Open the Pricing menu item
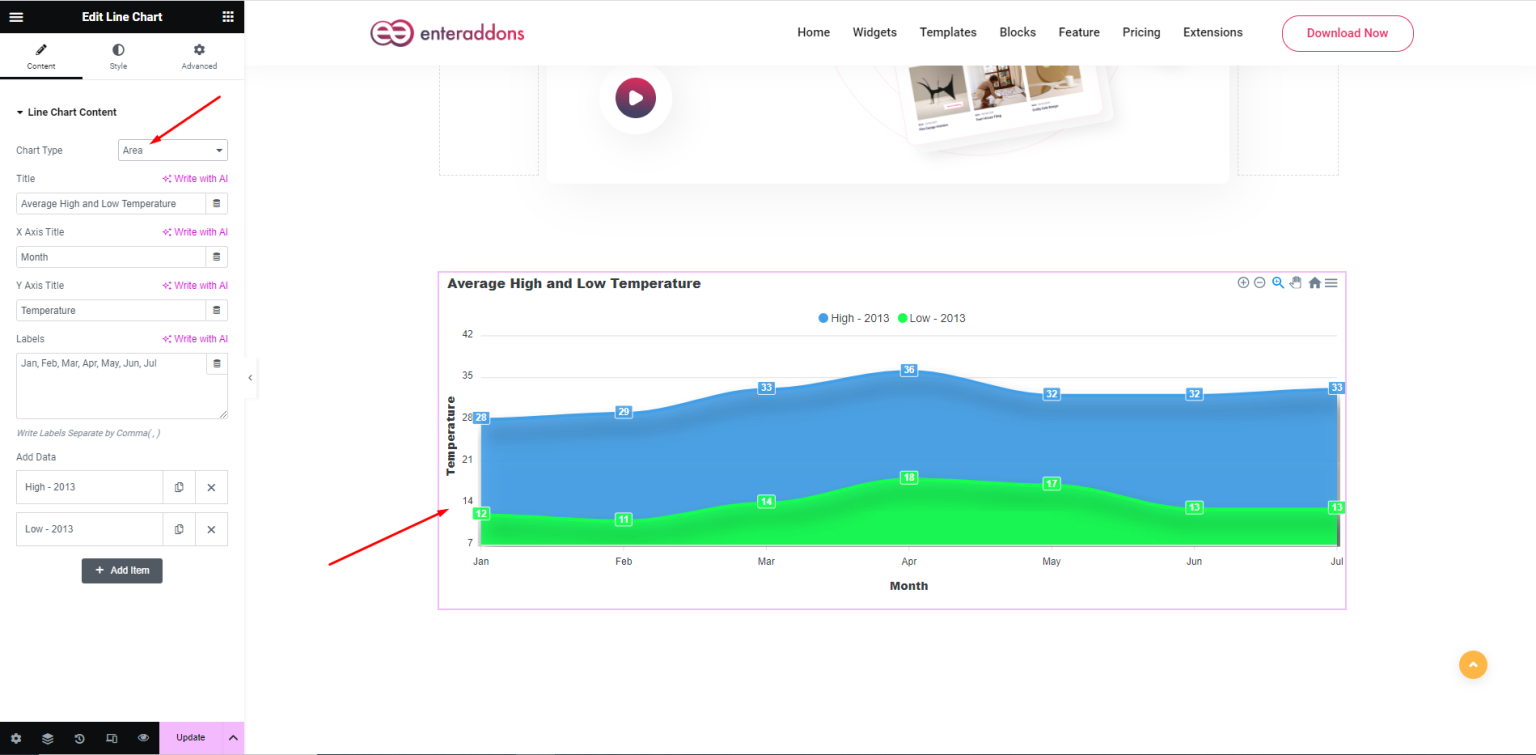This screenshot has height=755, width=1536. tap(1141, 33)
